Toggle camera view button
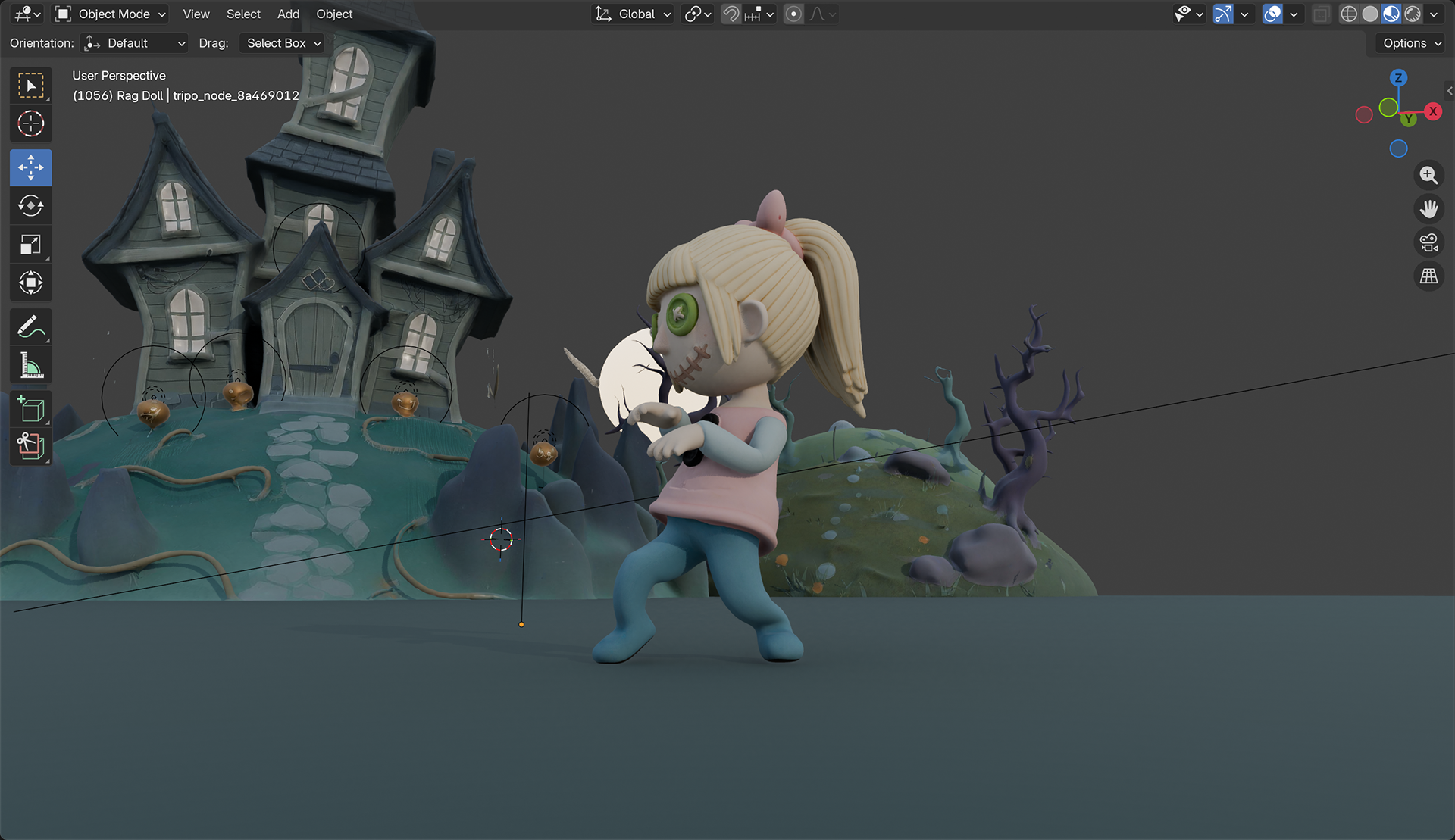This screenshot has width=1455, height=840. tap(1428, 242)
